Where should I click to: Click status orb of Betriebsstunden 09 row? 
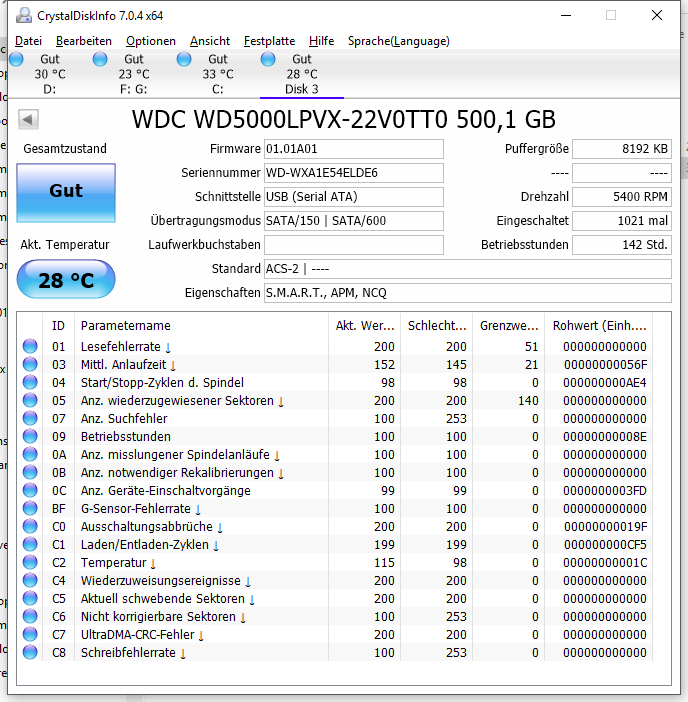tap(30, 436)
